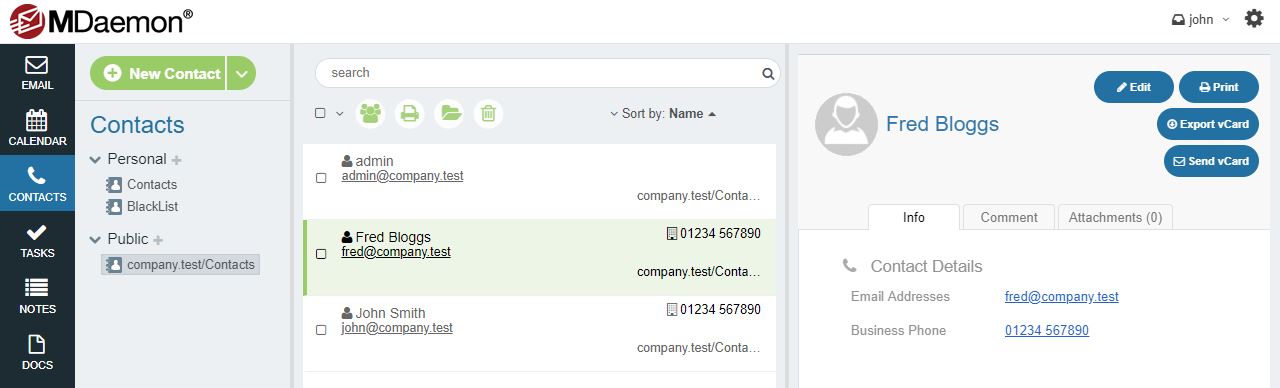Select Fred Bloggs name in the list

point(393,237)
